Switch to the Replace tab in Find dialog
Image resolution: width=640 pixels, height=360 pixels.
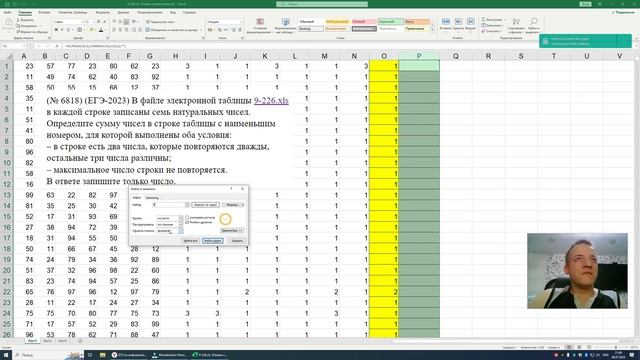pyautogui.click(x=152, y=198)
